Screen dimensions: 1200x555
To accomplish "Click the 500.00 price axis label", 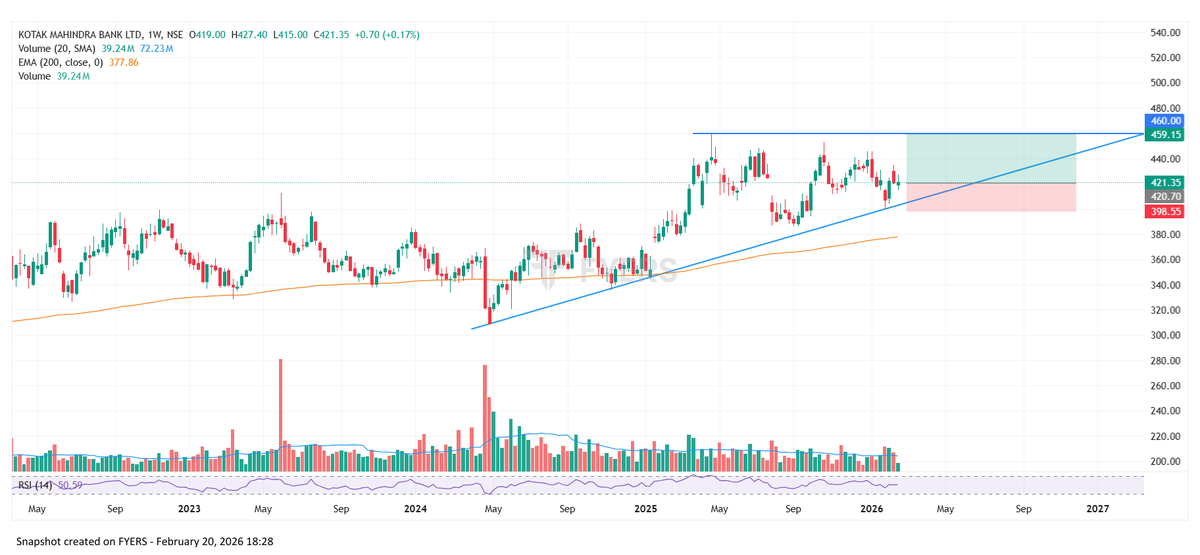I will pyautogui.click(x=1166, y=83).
